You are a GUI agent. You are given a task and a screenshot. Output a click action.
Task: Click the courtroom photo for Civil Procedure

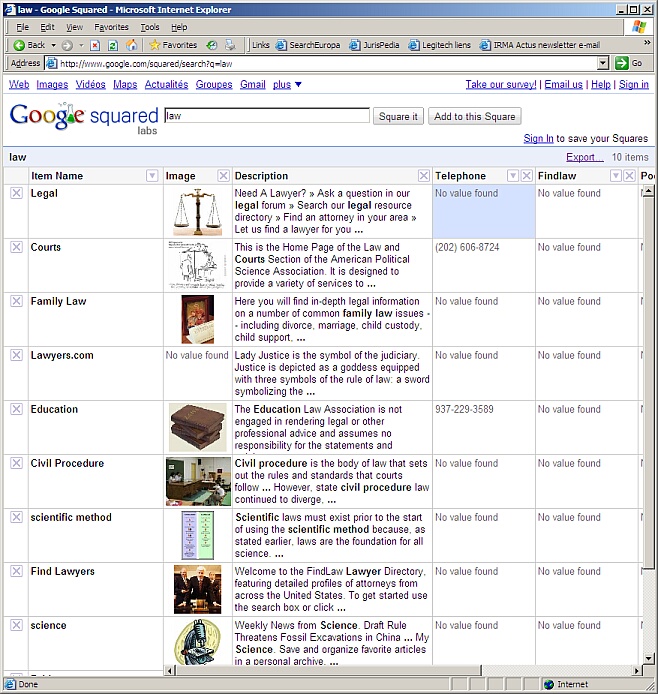tap(198, 482)
